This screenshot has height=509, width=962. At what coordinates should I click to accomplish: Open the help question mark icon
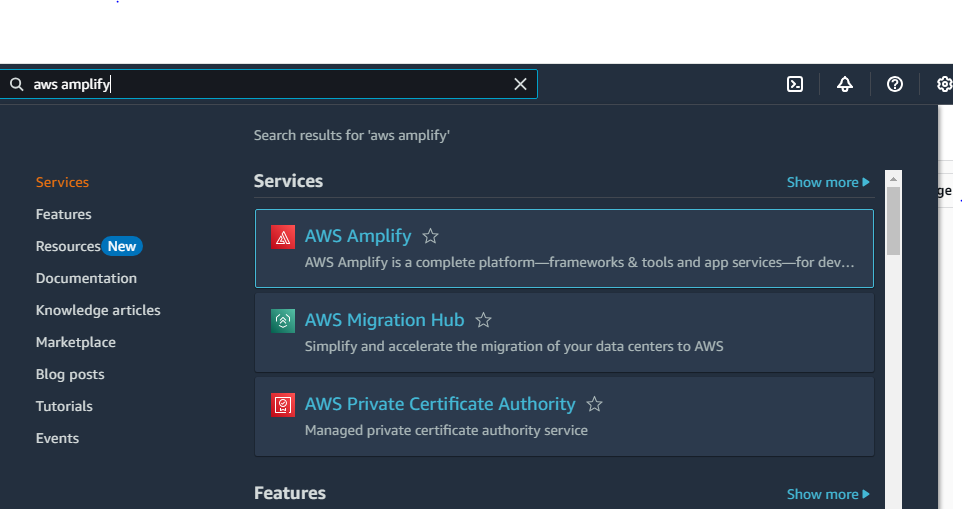pyautogui.click(x=895, y=84)
